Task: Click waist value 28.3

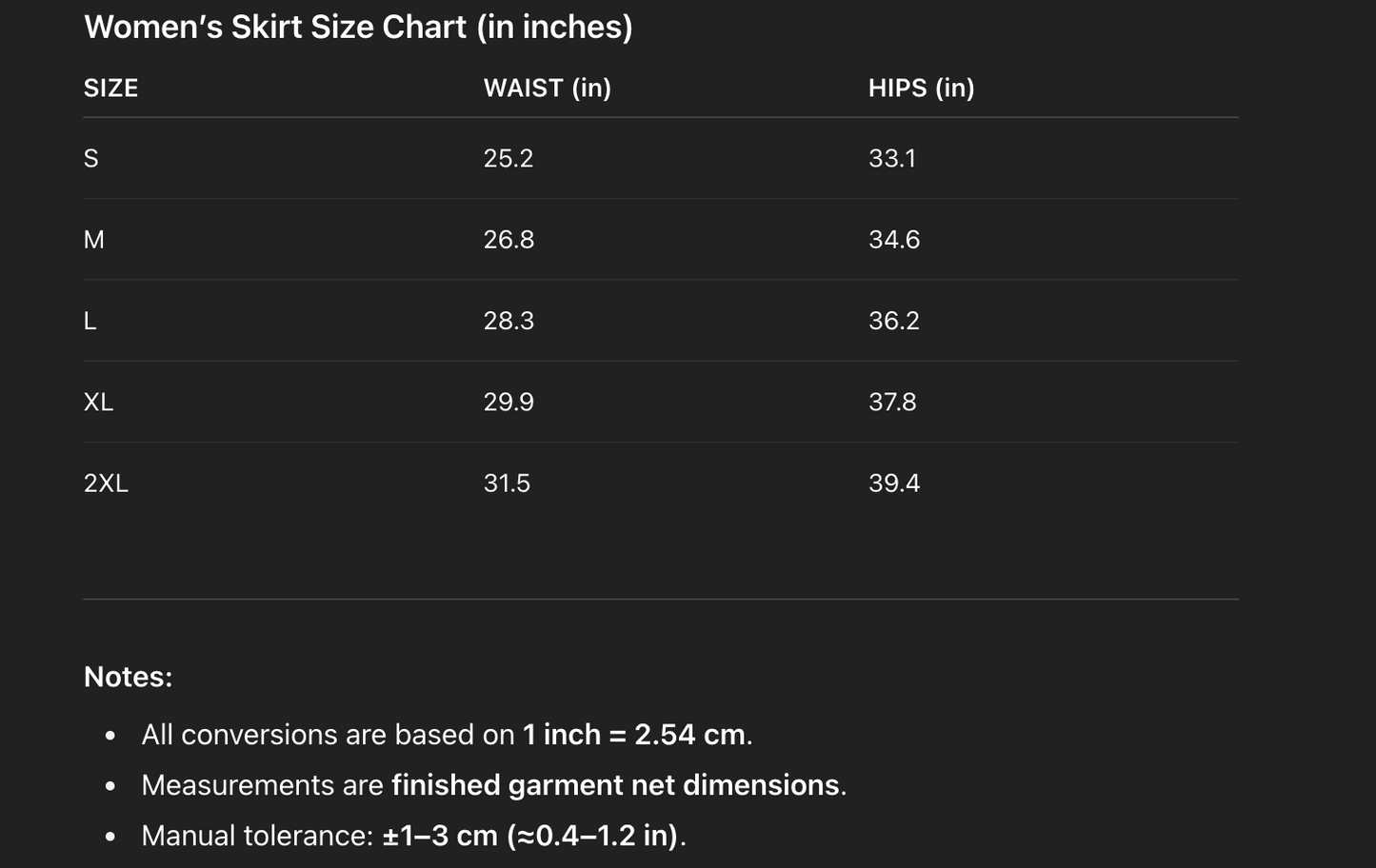Action: tap(509, 321)
